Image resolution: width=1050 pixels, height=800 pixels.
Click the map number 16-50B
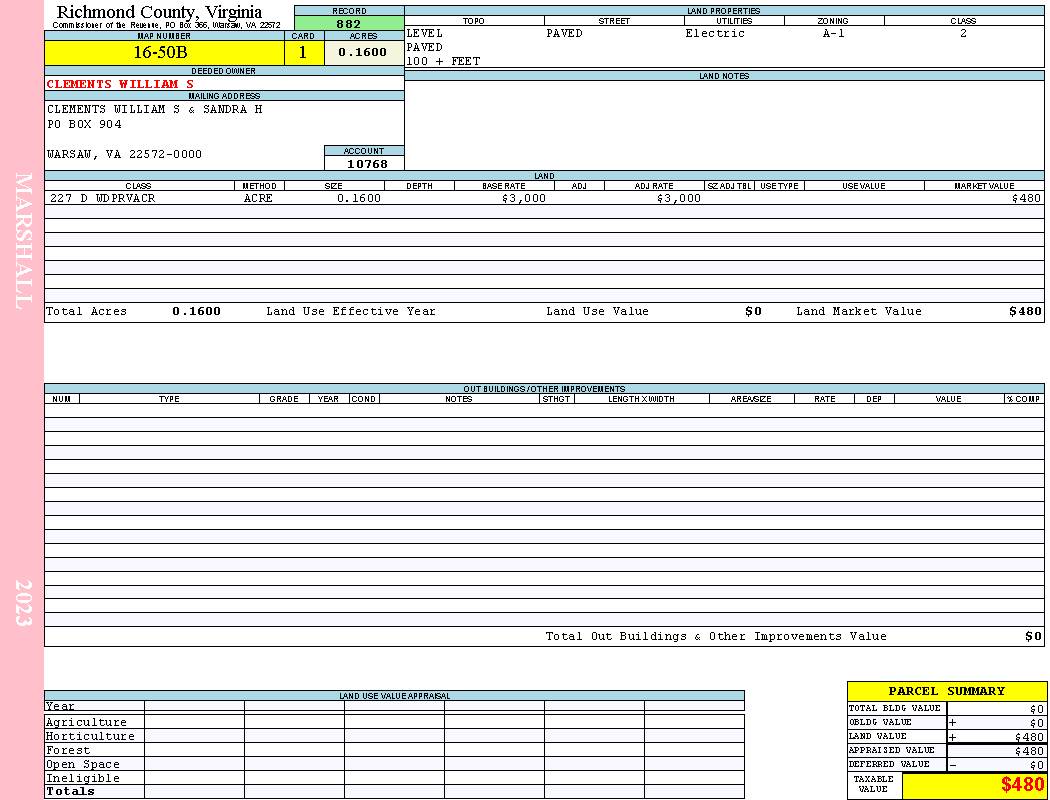[x=160, y=52]
